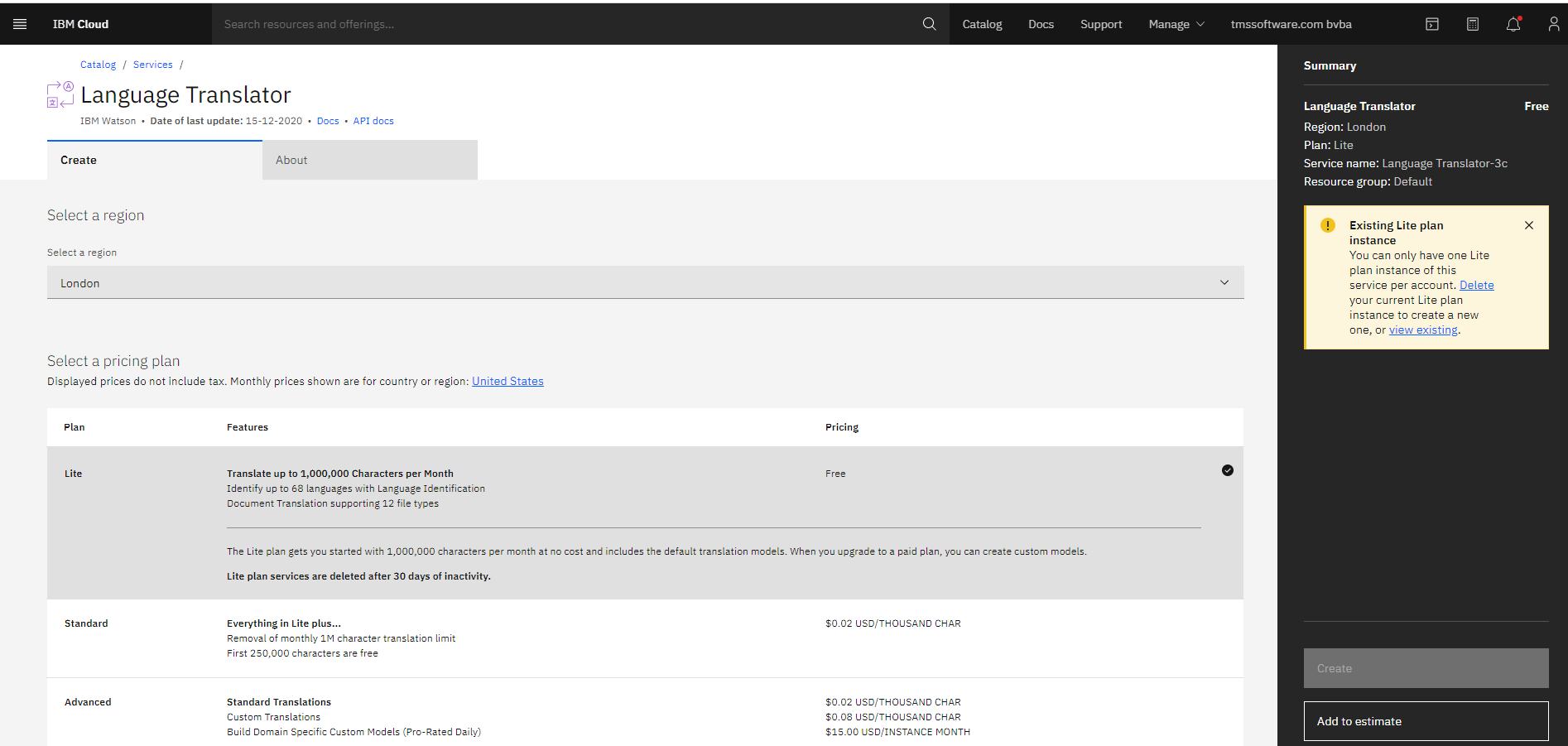Click the Services breadcrumb link

(x=153, y=65)
